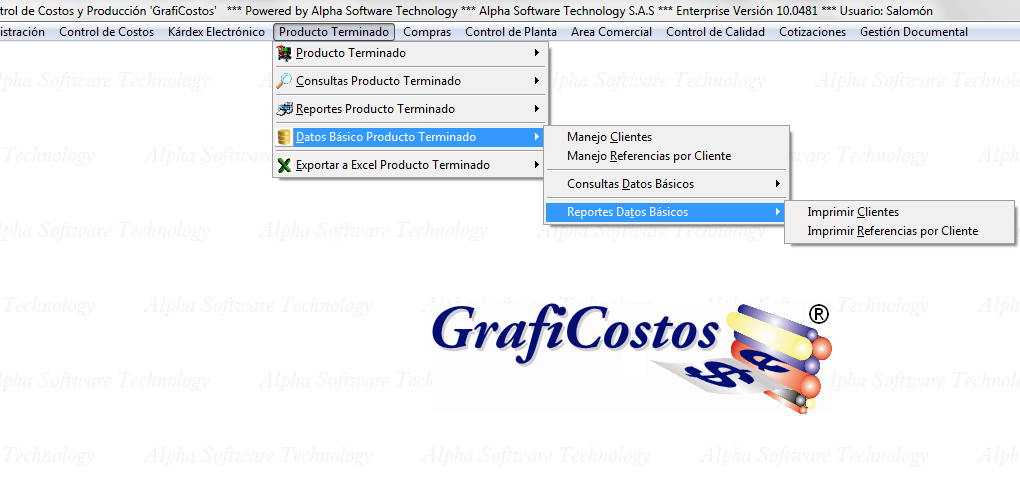Open the Control de Costos menu
The width and height of the screenshot is (1020, 501).
(107, 32)
